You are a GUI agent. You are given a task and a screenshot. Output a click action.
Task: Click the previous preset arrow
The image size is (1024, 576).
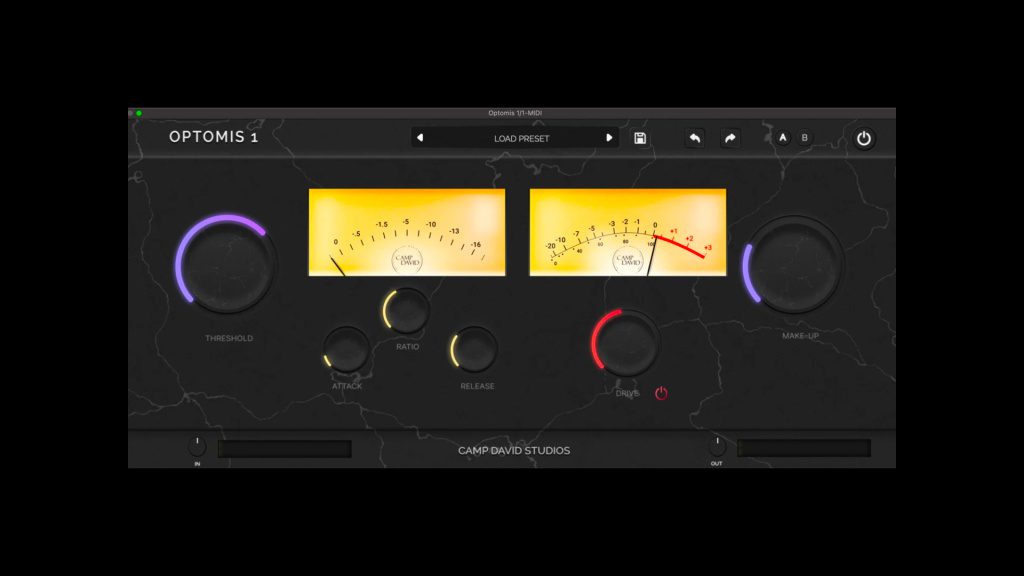tap(420, 138)
